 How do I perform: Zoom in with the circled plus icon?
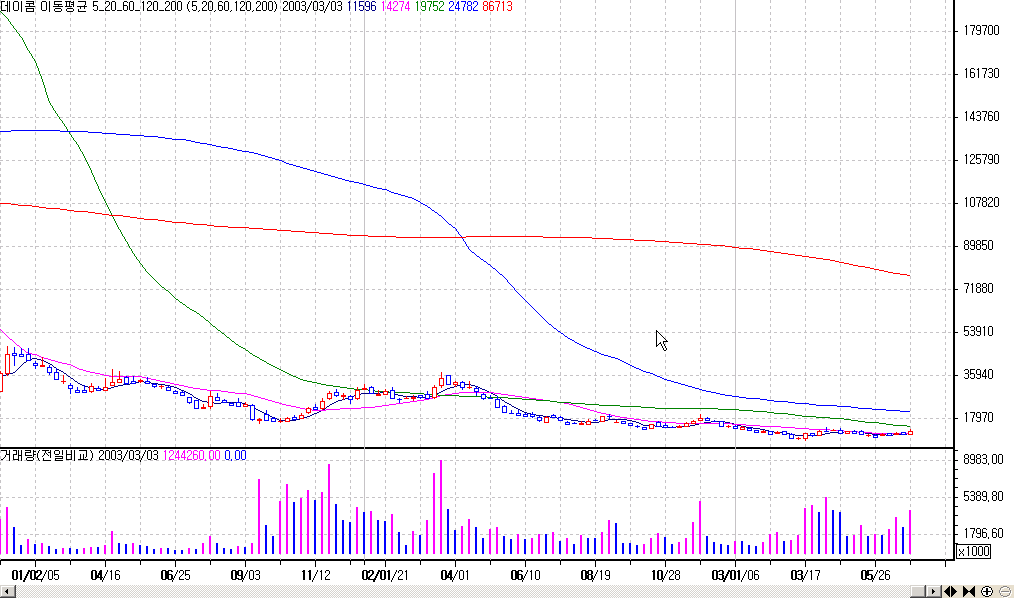pyautogui.click(x=988, y=590)
